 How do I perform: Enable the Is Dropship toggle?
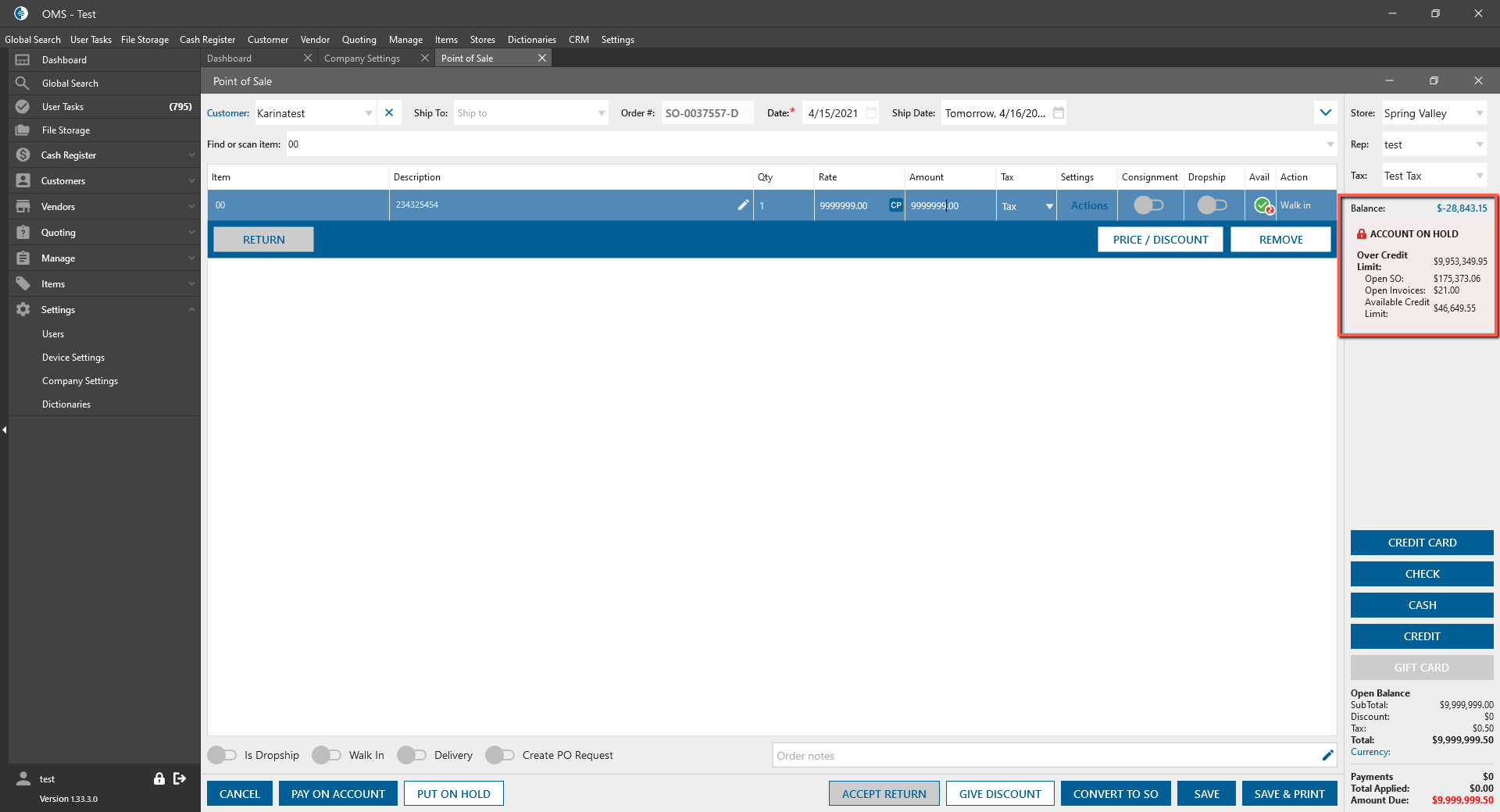222,755
